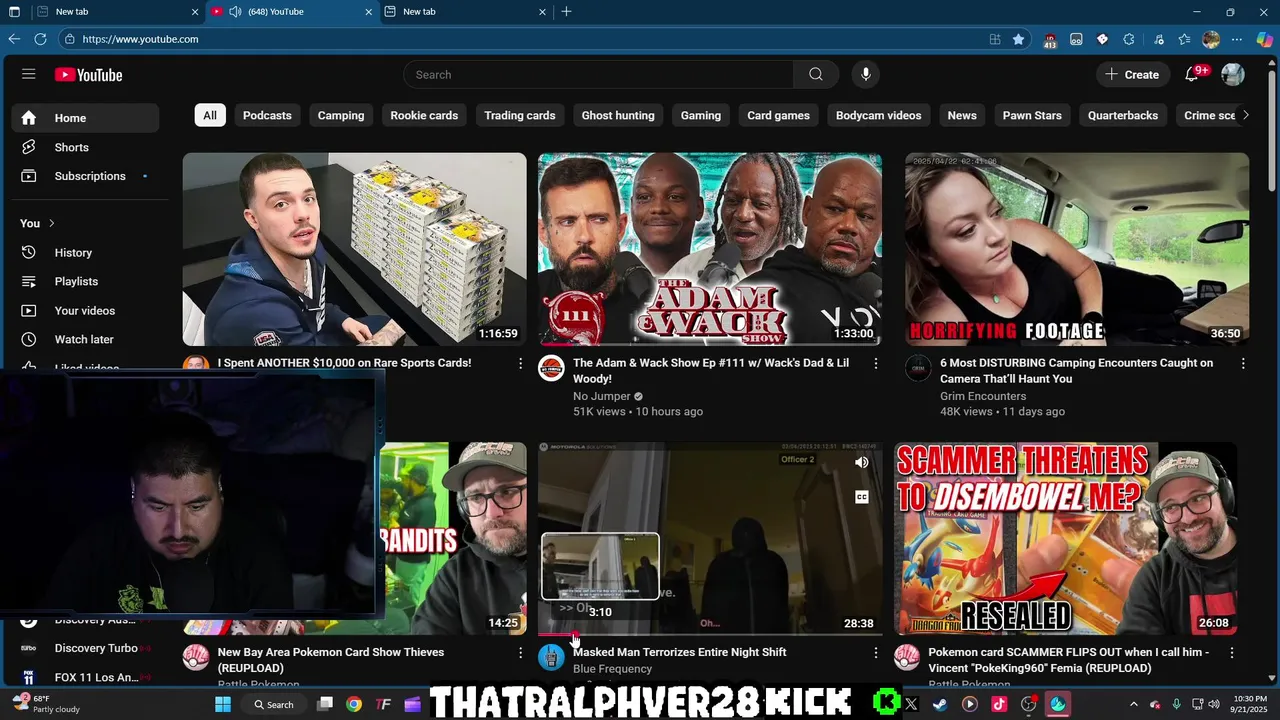Click the search magnifier button
This screenshot has height=720, width=1280.
click(x=816, y=75)
